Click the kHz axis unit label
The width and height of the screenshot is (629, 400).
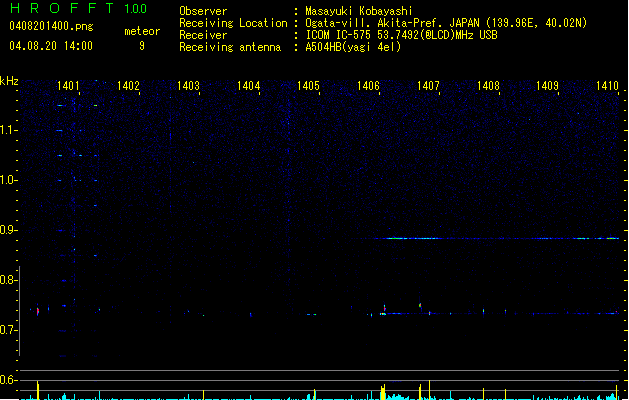point(9,81)
